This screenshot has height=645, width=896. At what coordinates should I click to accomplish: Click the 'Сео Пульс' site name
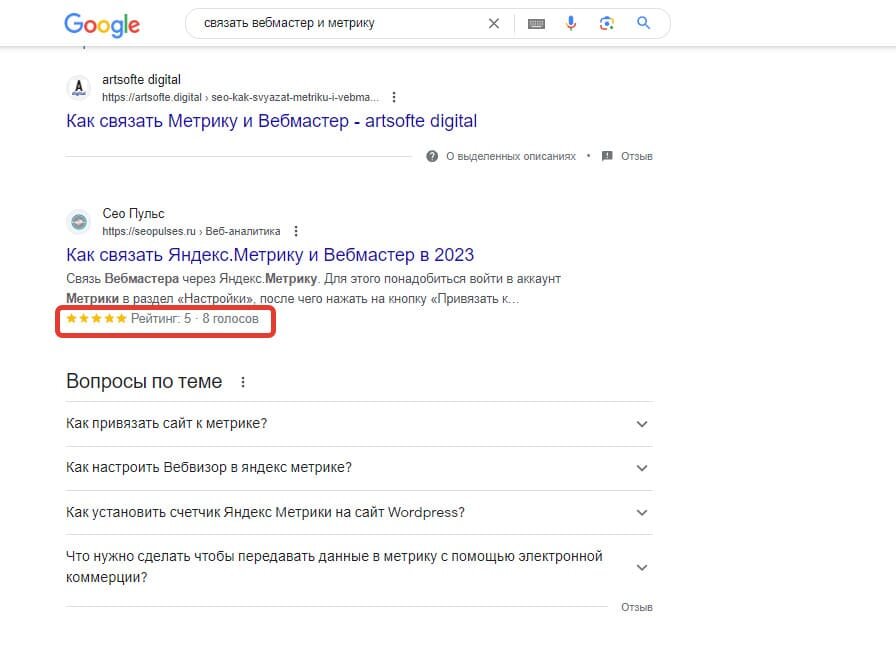pyautogui.click(x=133, y=214)
